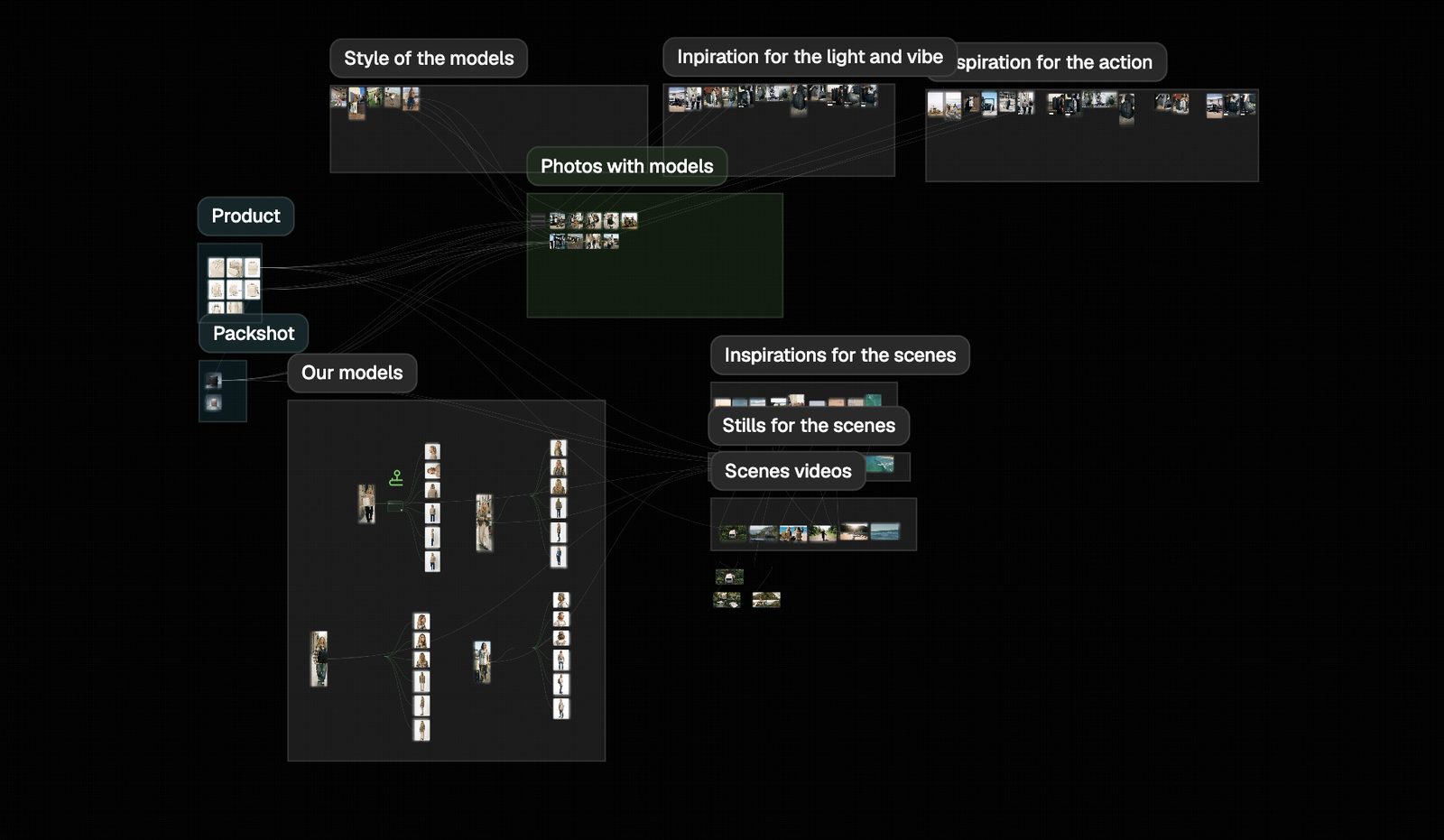This screenshot has width=1444, height=840.
Task: Select the "Scenes videos" label
Action: point(788,471)
